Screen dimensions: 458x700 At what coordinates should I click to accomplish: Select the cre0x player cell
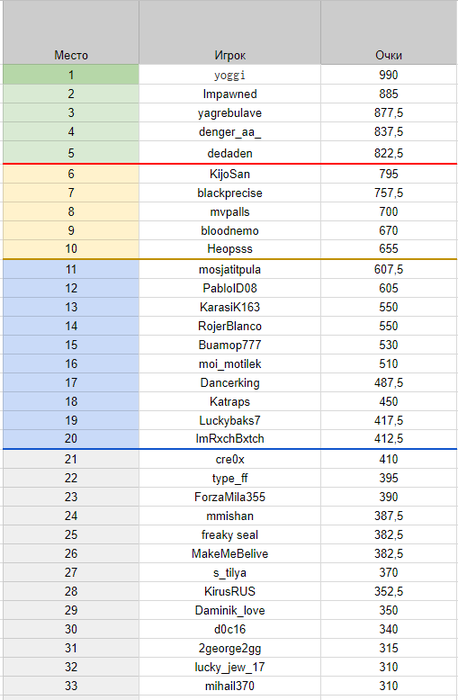[229, 459]
